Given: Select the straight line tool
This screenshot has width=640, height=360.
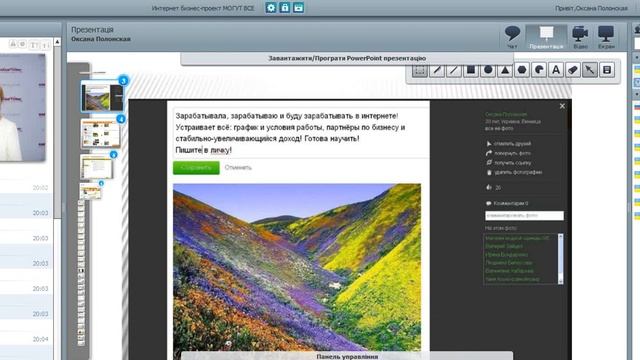Looking at the screenshot, I should 454,70.
